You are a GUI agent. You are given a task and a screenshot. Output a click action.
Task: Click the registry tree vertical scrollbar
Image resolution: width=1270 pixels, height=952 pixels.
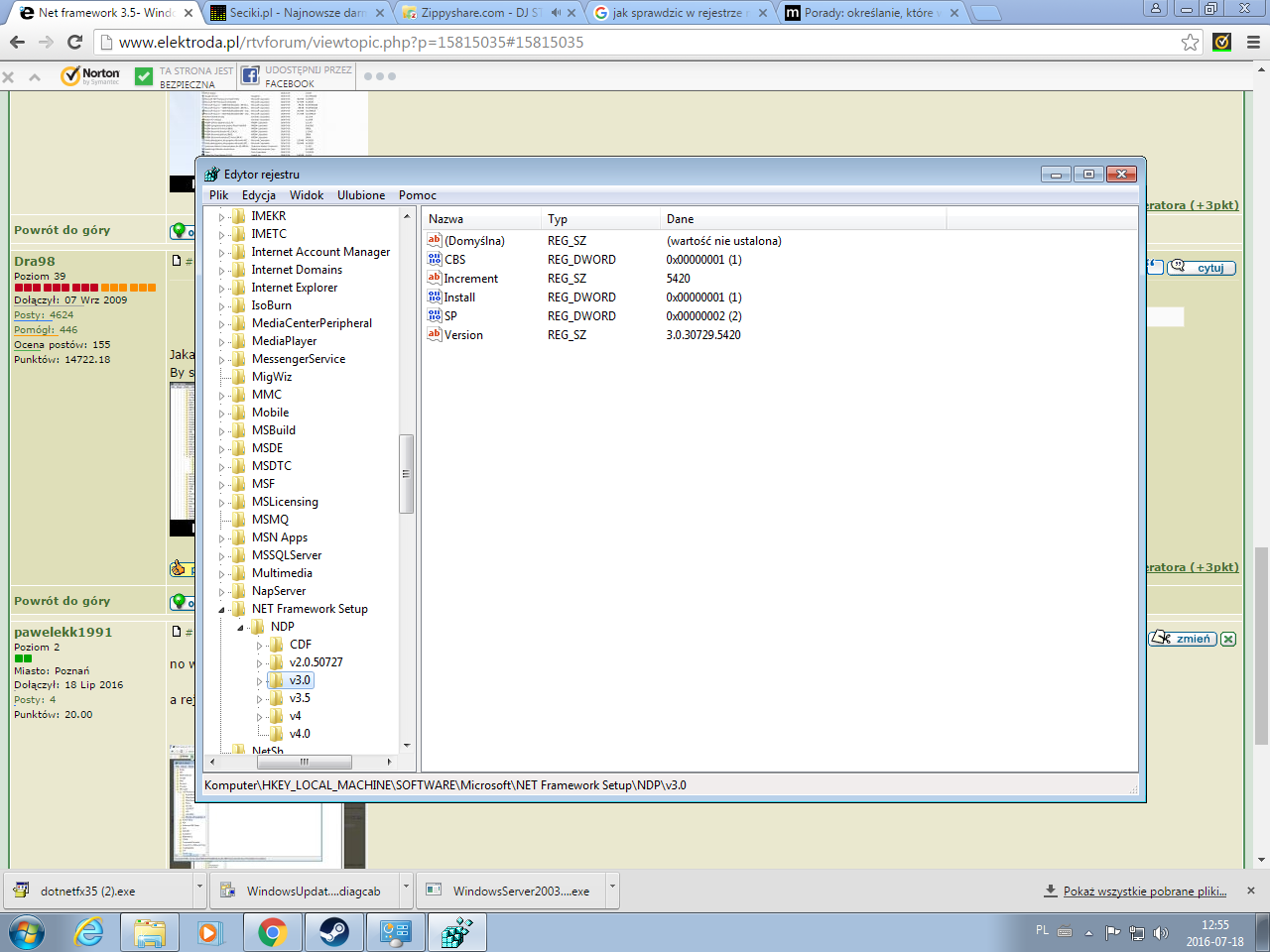pyautogui.click(x=406, y=474)
